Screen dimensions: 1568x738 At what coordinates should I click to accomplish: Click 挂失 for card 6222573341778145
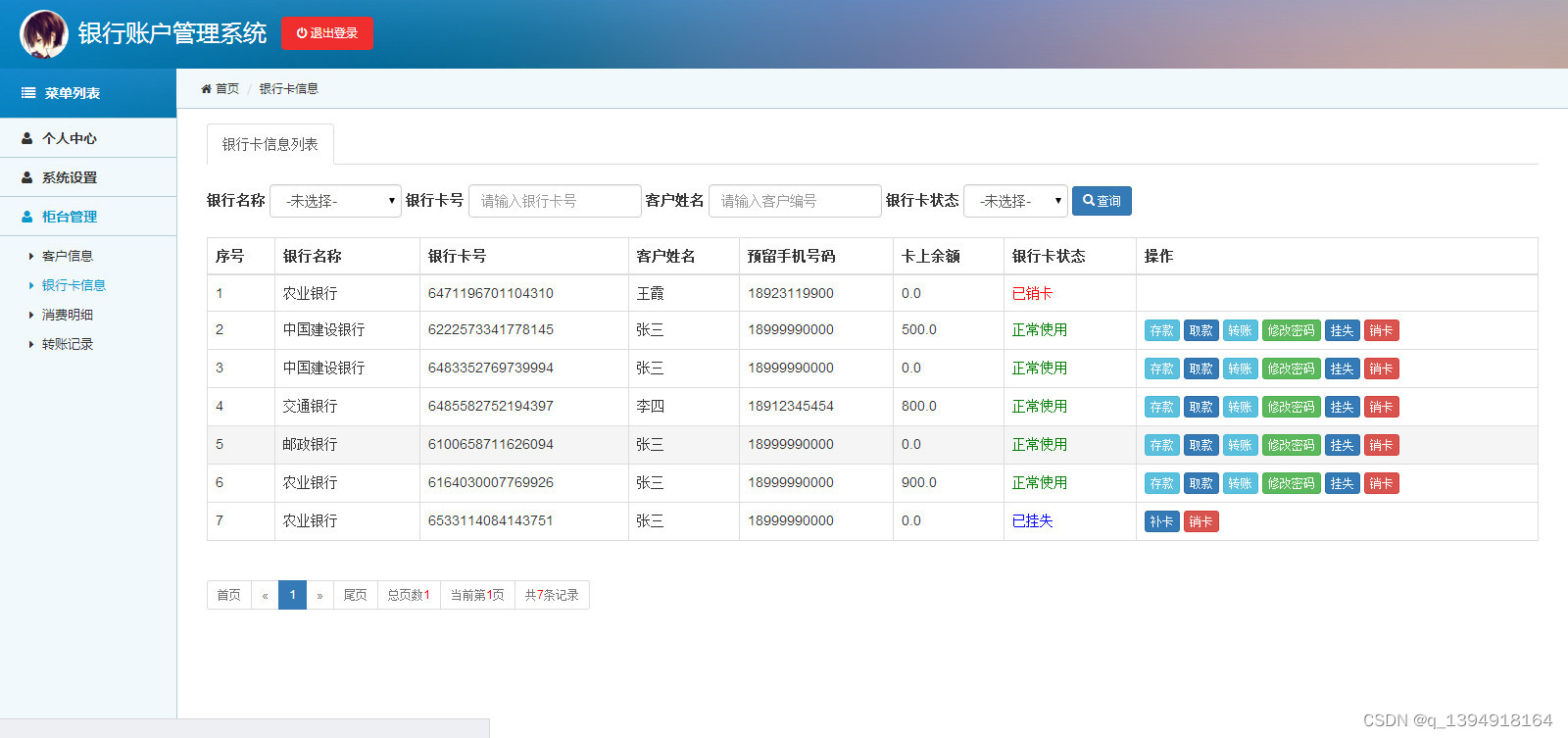point(1343,331)
